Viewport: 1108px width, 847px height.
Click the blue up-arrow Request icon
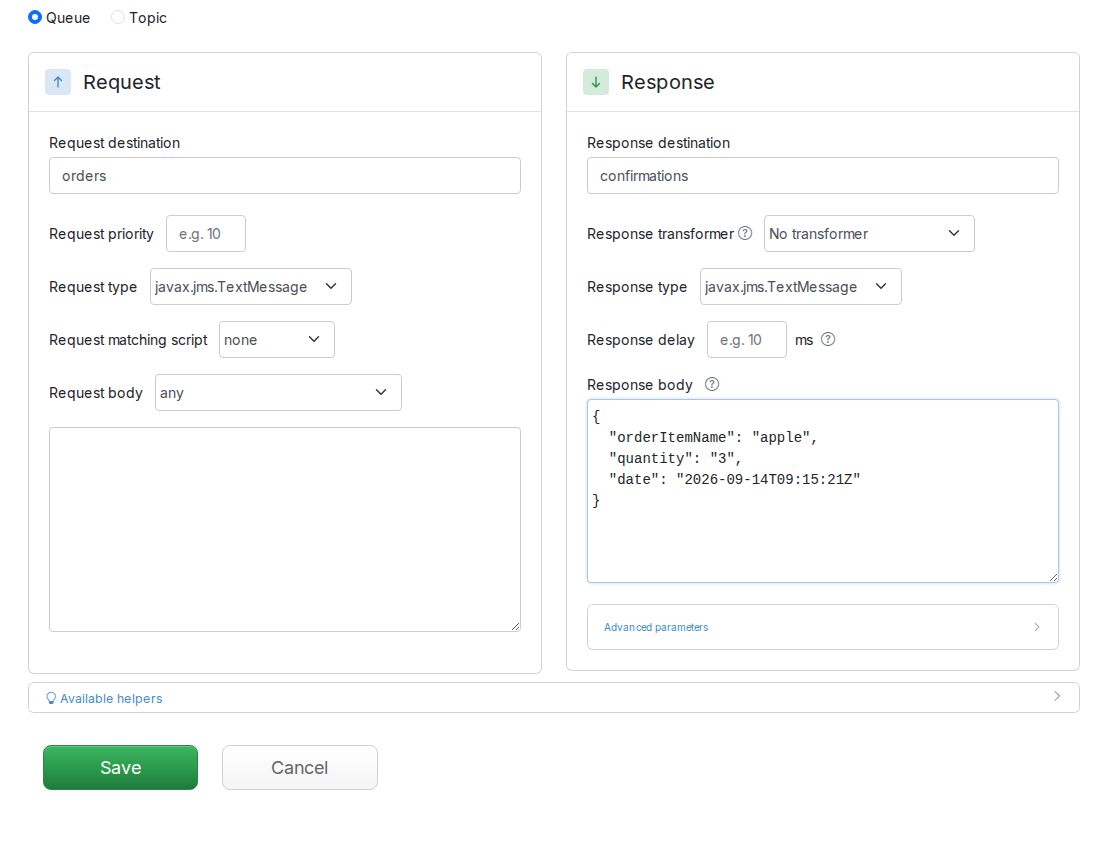[x=58, y=82]
